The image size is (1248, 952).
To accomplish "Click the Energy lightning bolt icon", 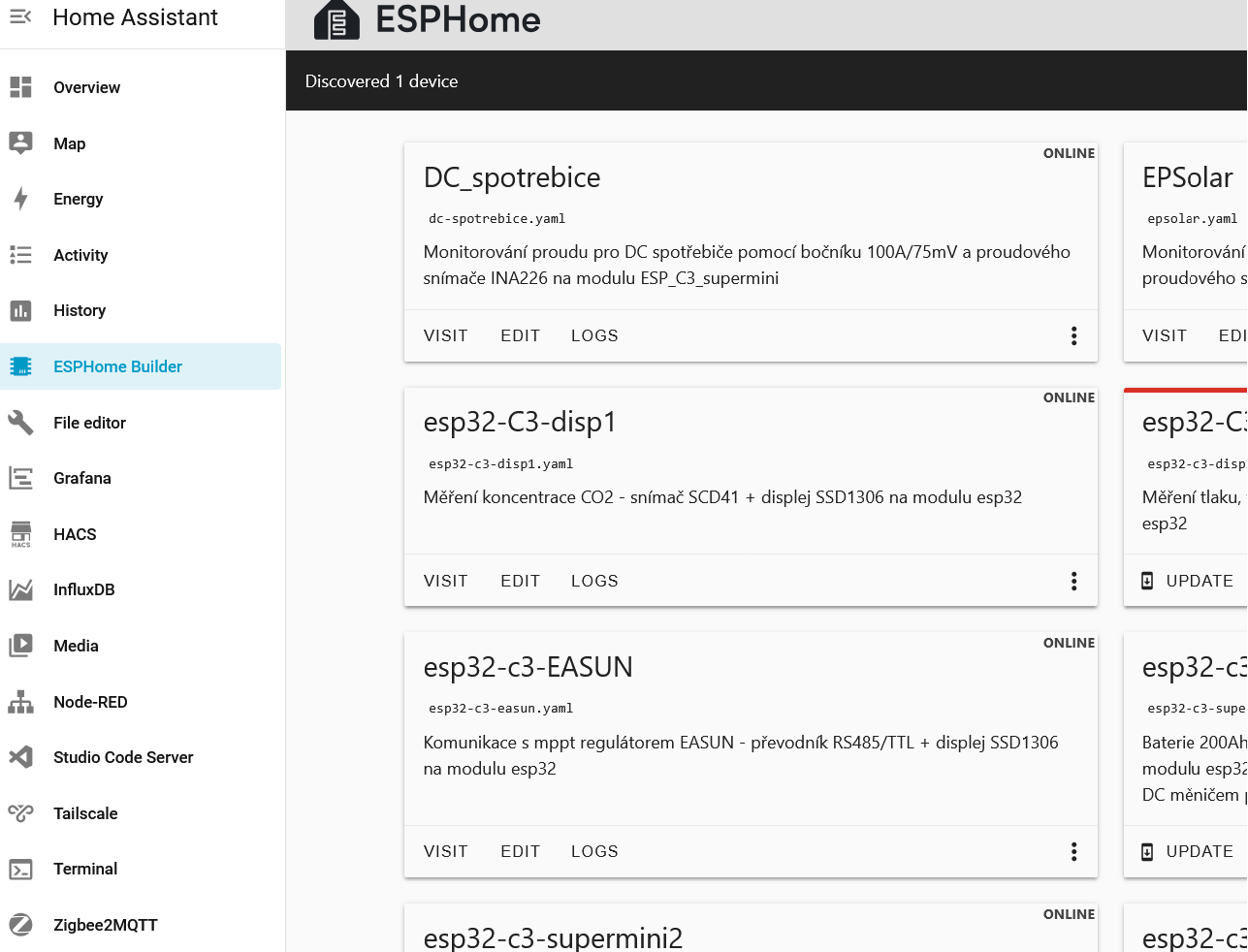I will click(x=20, y=199).
